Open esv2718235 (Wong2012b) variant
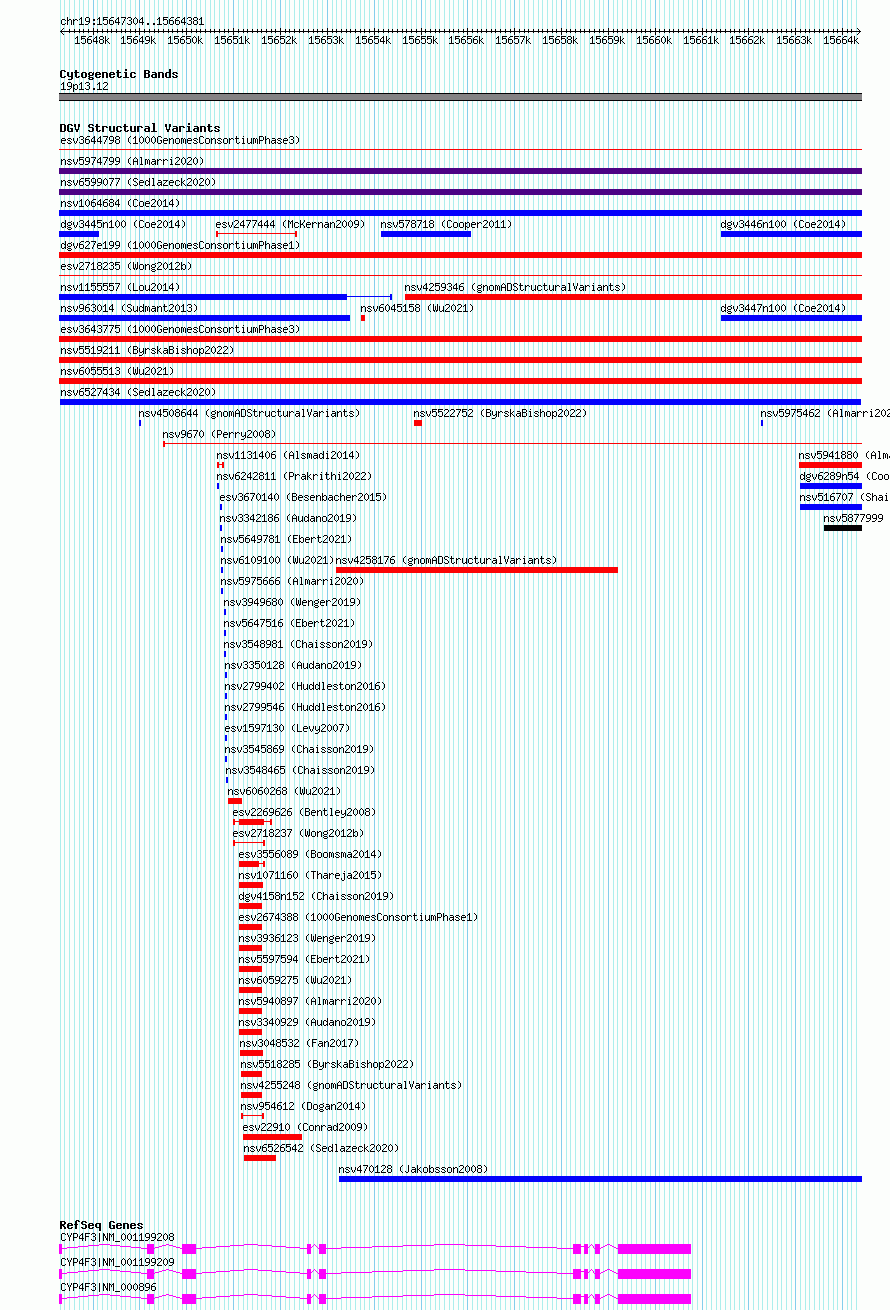This screenshot has width=890, height=1310. click(x=126, y=266)
